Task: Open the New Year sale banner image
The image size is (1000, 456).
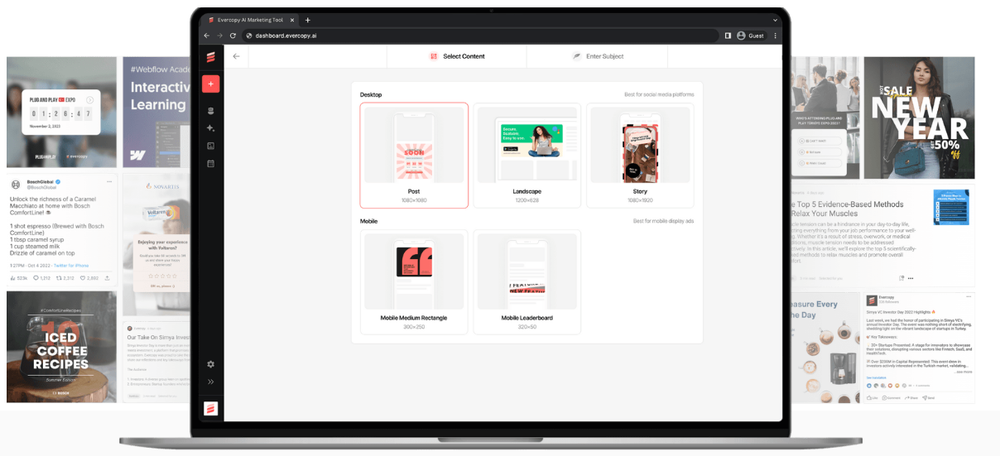Action: click(x=919, y=118)
